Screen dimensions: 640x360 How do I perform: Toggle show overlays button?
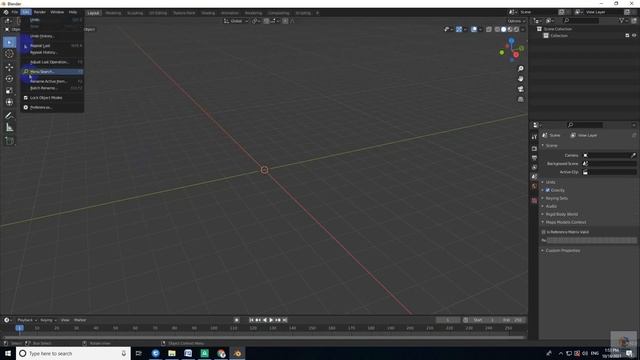coord(473,29)
